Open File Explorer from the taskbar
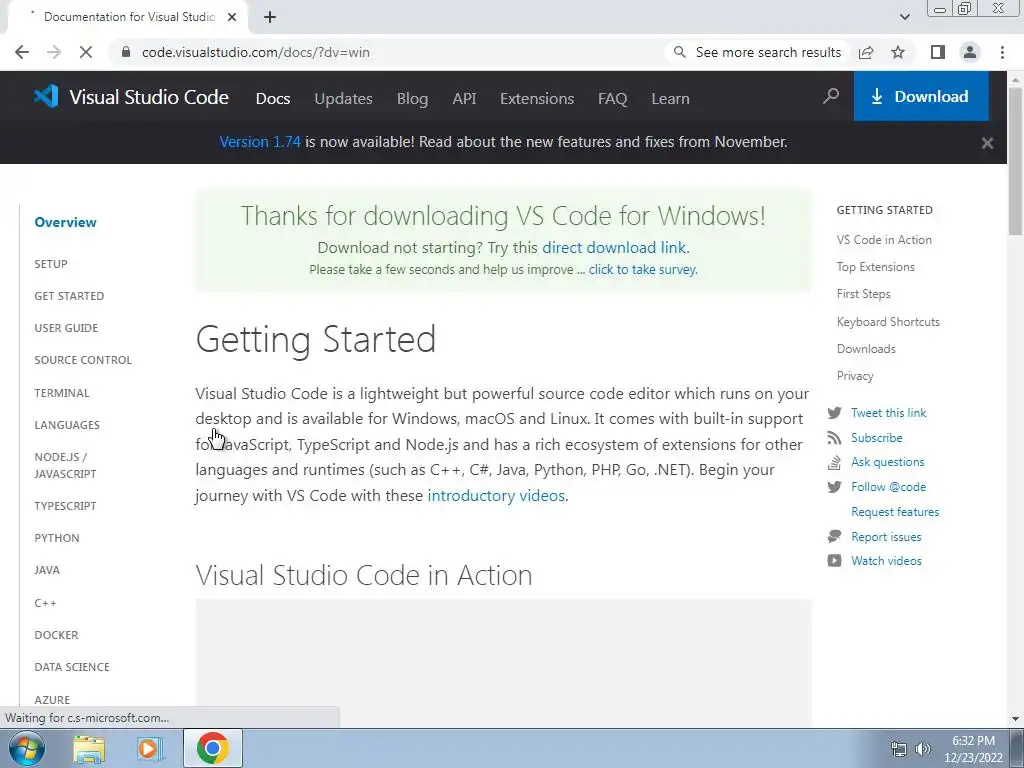1024x768 pixels. click(x=89, y=749)
